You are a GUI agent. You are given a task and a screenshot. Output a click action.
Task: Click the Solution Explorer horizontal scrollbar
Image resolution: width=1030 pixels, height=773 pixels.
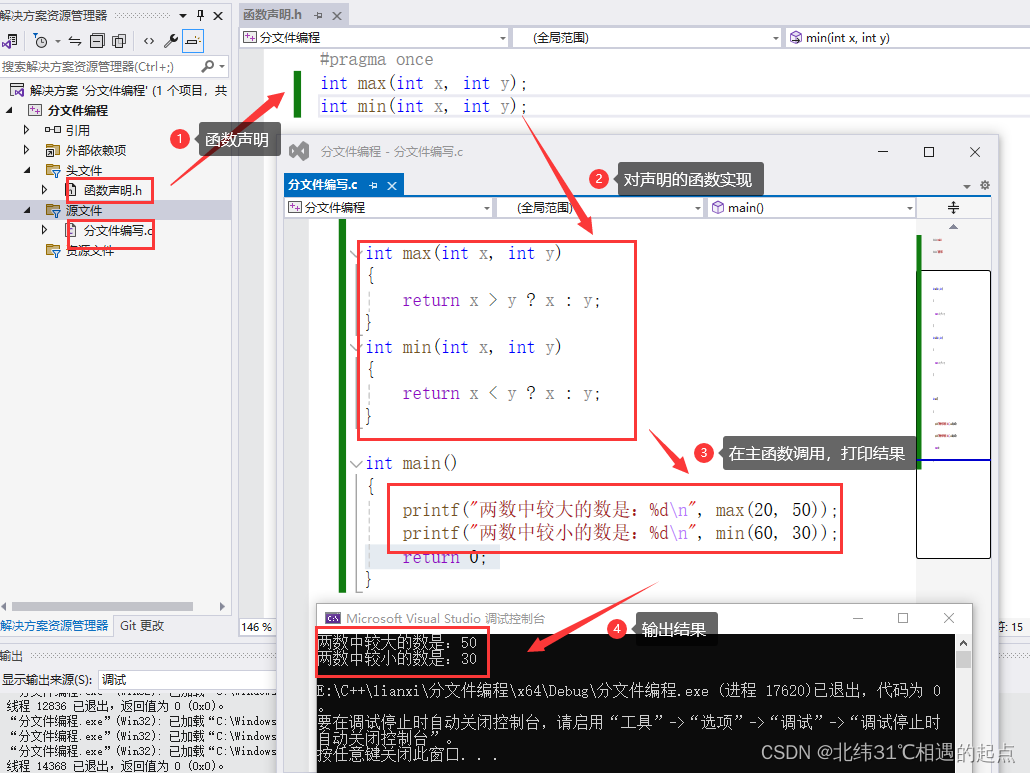click(102, 606)
